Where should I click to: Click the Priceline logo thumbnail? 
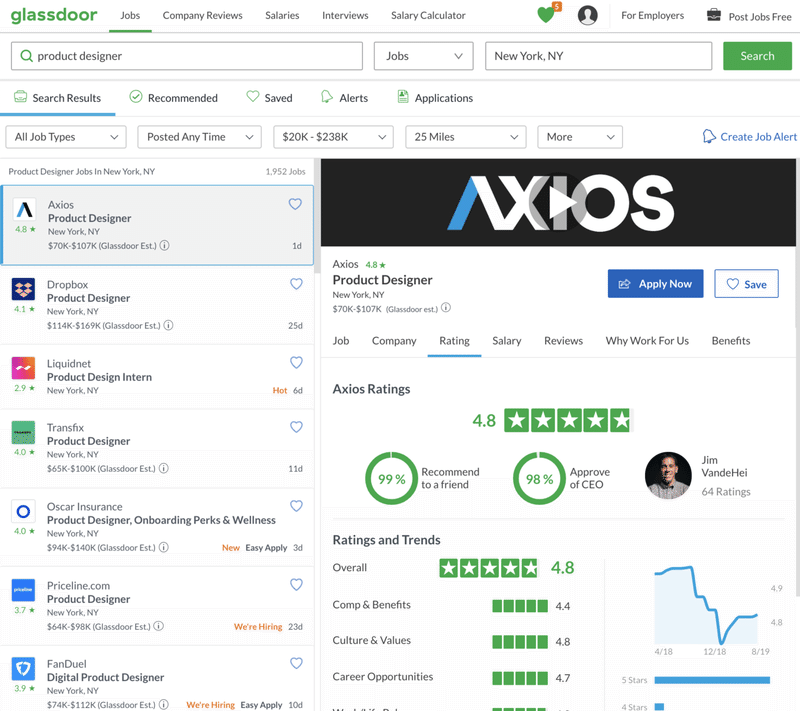pyautogui.click(x=23, y=590)
